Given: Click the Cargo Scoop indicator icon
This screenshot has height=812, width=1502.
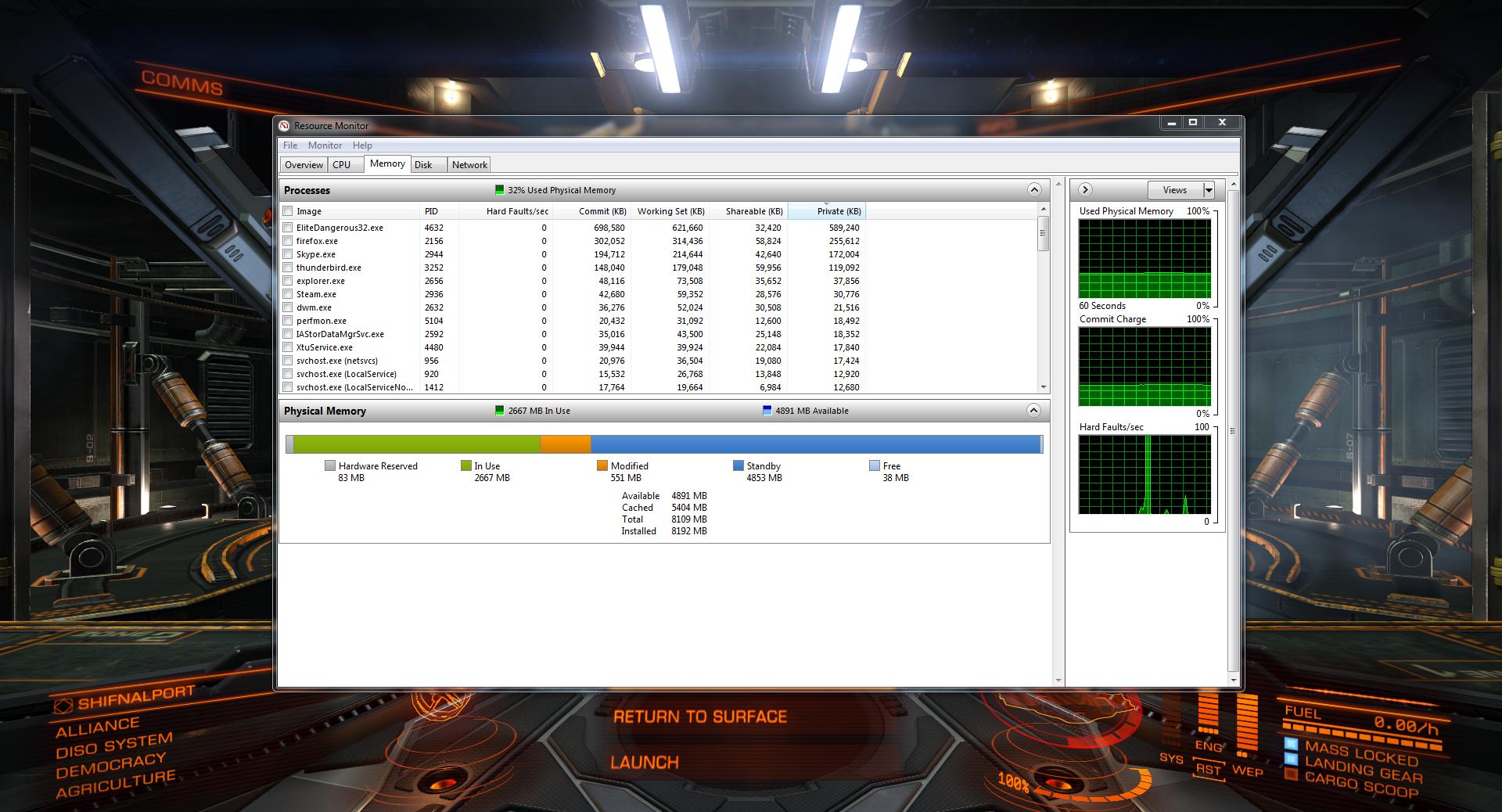Looking at the screenshot, I should pos(1291,774).
